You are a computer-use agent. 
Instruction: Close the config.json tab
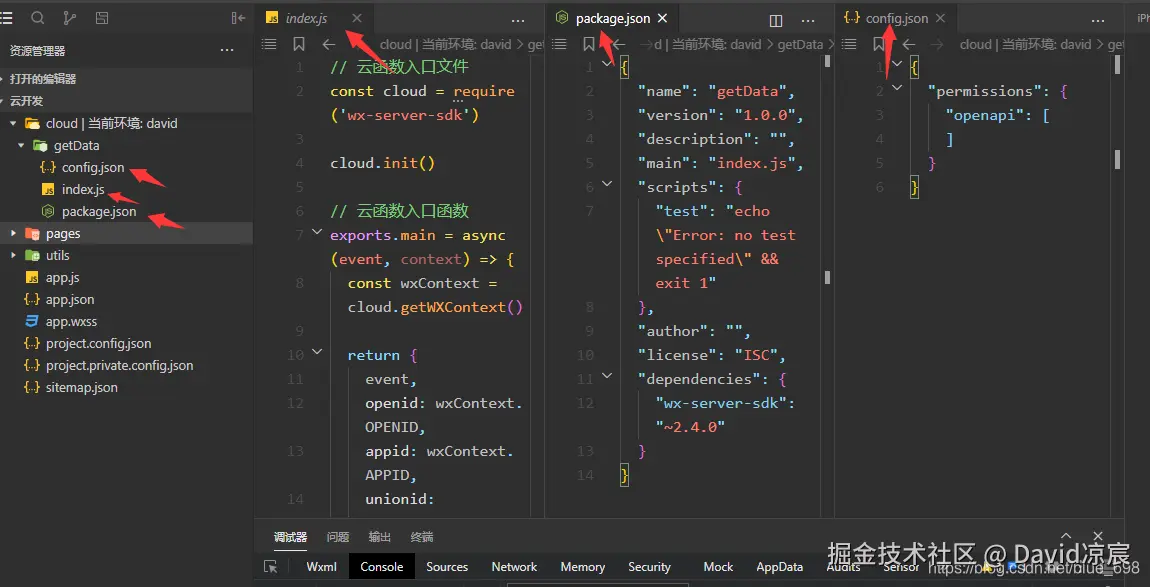click(x=941, y=18)
